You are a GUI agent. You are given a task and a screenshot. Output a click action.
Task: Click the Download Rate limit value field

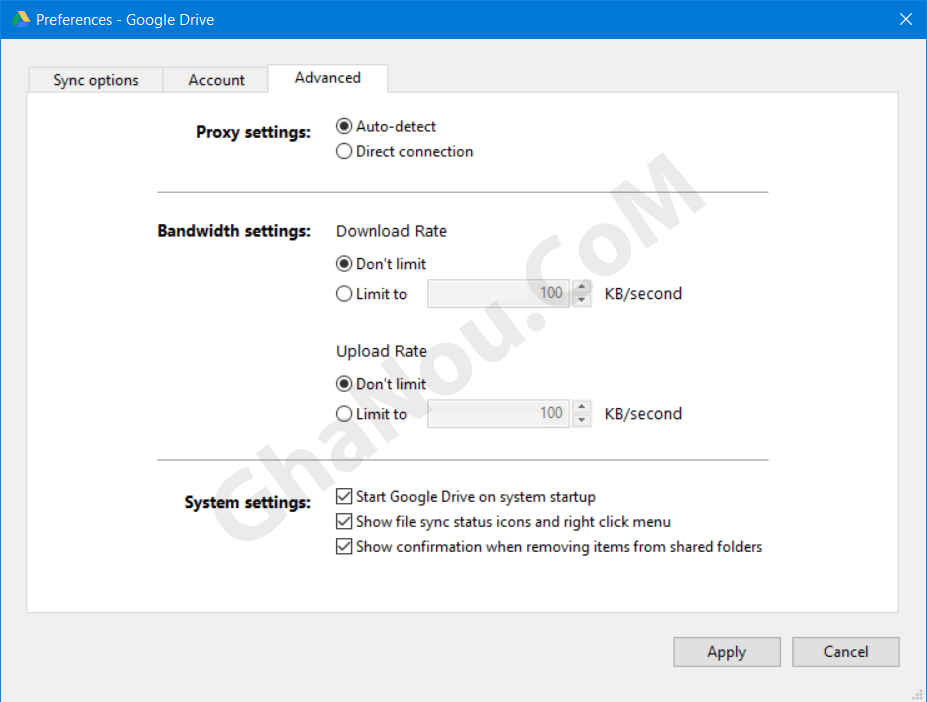[x=498, y=293]
